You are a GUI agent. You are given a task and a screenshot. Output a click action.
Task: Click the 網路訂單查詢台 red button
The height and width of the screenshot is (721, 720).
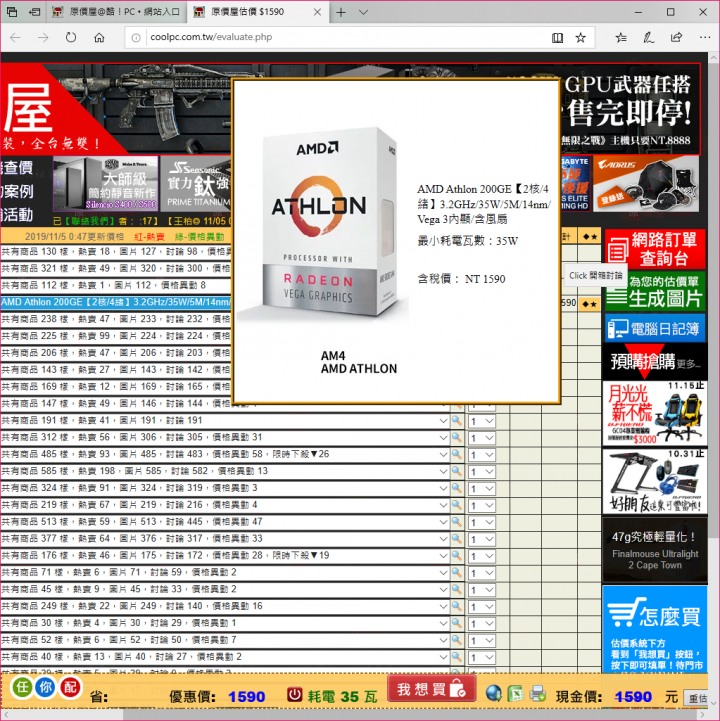point(655,248)
